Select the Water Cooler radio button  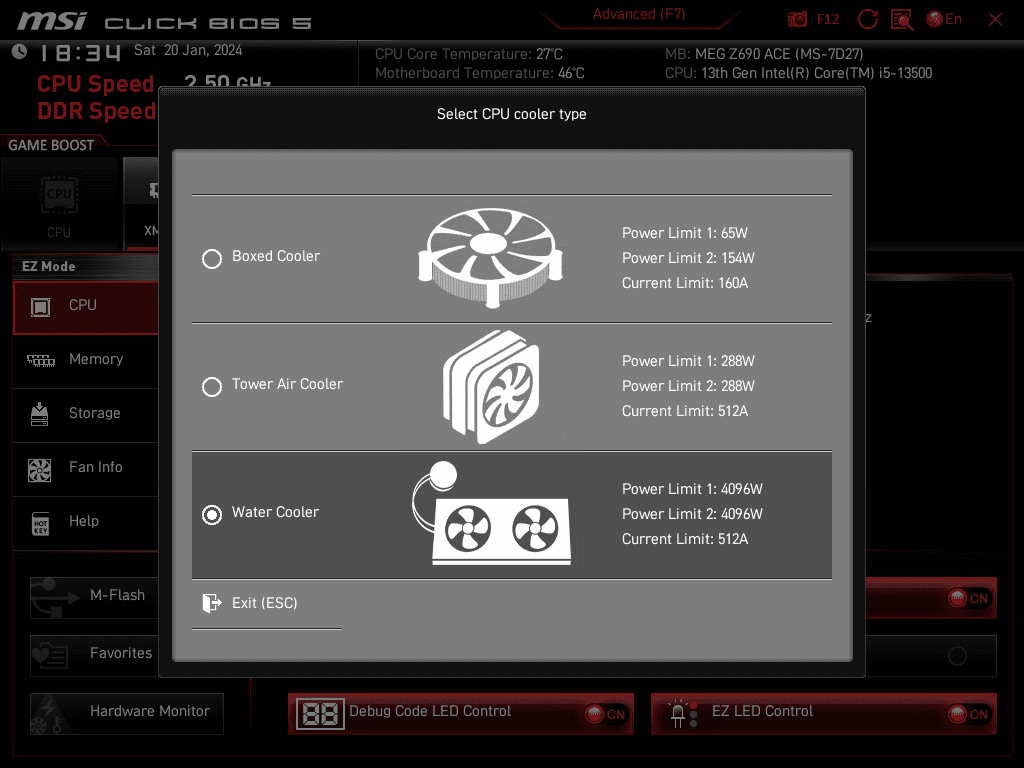tap(212, 515)
